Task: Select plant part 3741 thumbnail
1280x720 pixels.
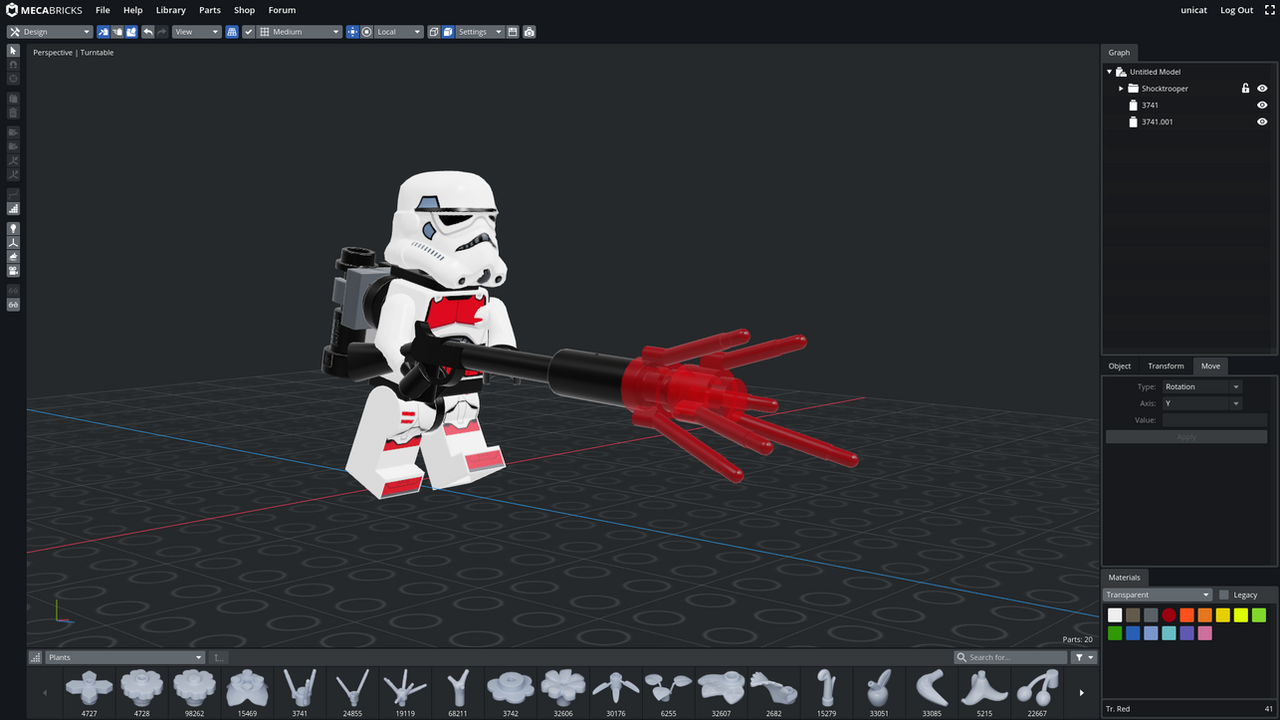Action: (299, 691)
